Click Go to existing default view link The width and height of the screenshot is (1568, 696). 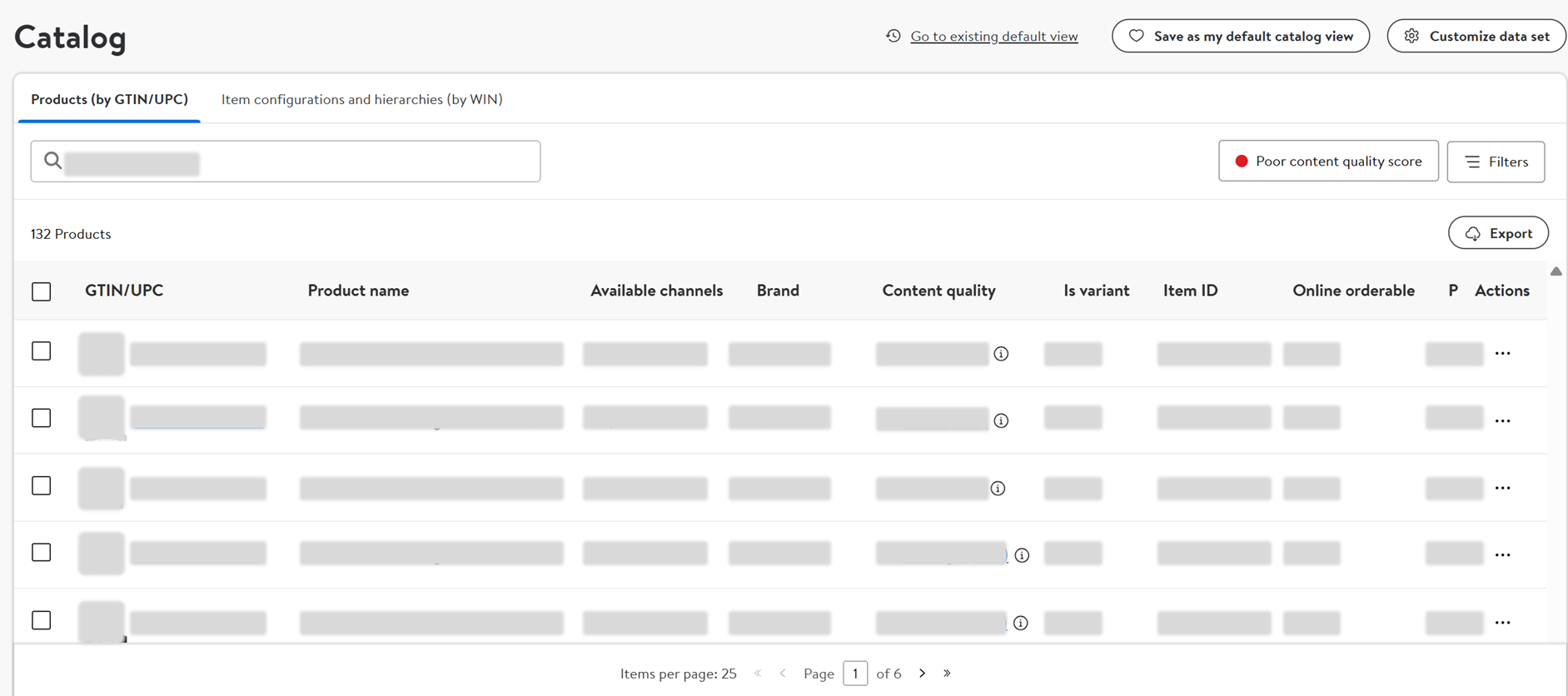[x=993, y=37]
